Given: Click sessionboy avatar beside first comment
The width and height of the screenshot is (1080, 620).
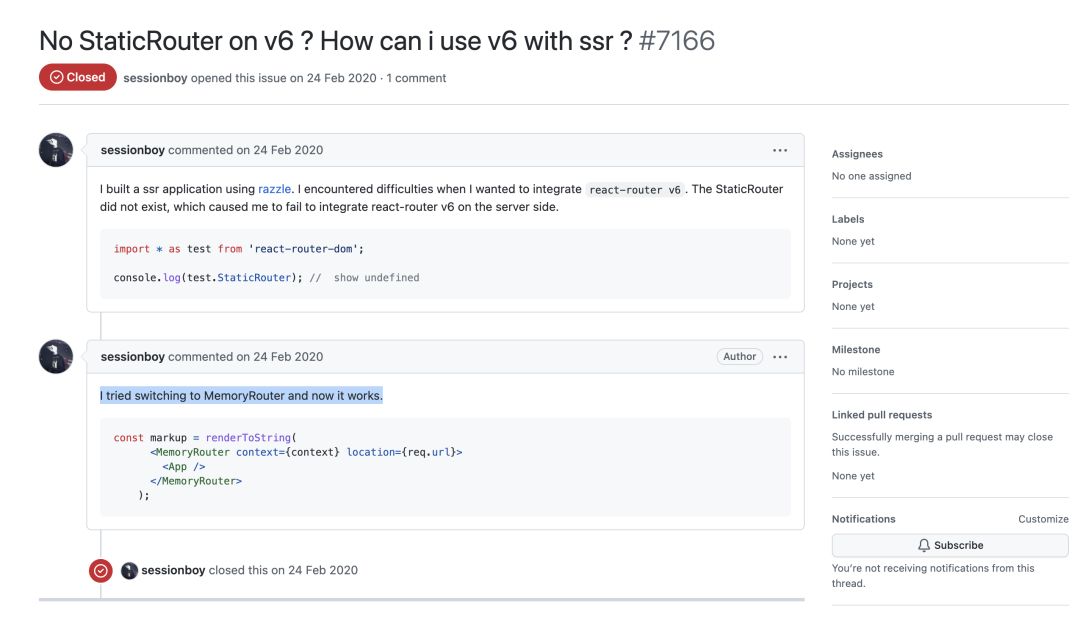Looking at the screenshot, I should click(56, 150).
